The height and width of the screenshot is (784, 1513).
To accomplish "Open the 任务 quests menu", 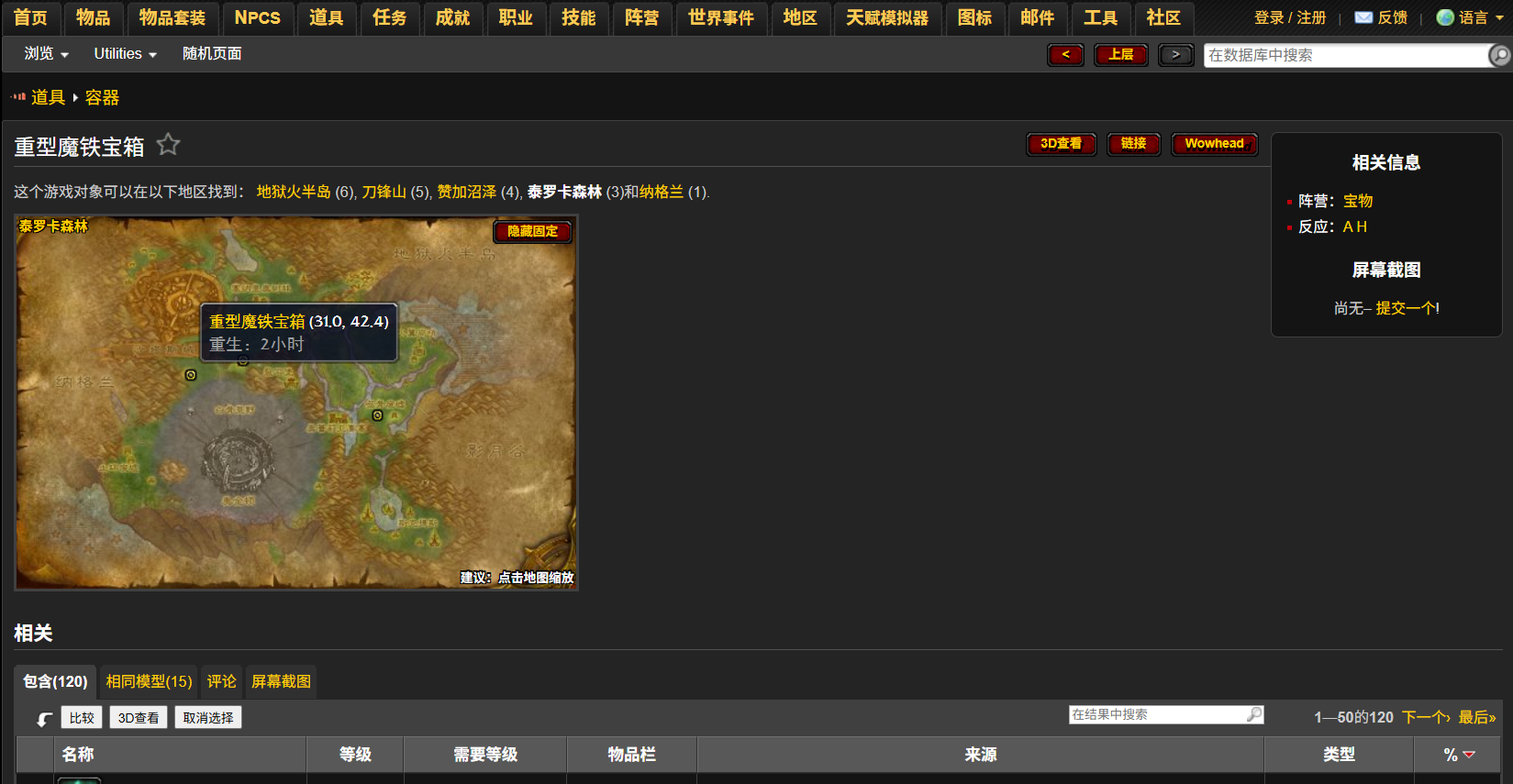I will [x=390, y=17].
